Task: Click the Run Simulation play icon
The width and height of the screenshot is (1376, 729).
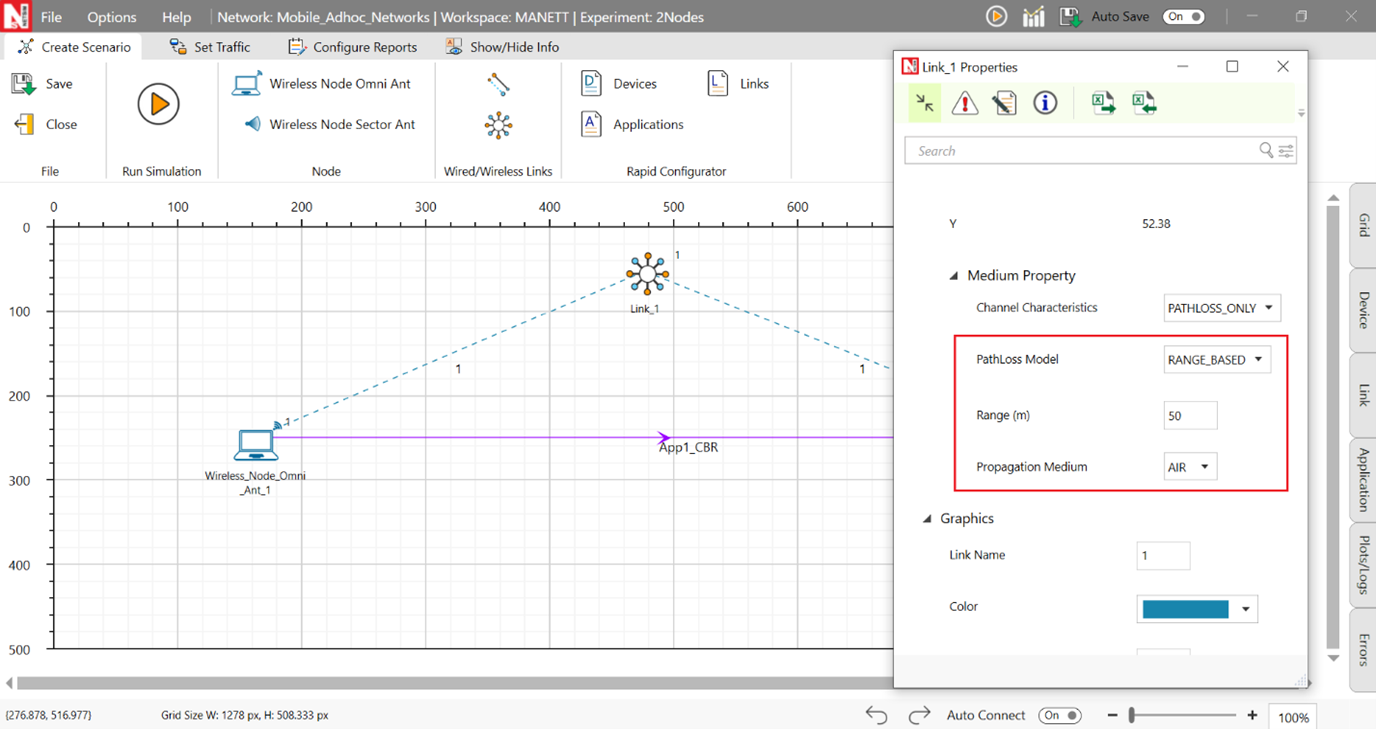Action: (158, 104)
